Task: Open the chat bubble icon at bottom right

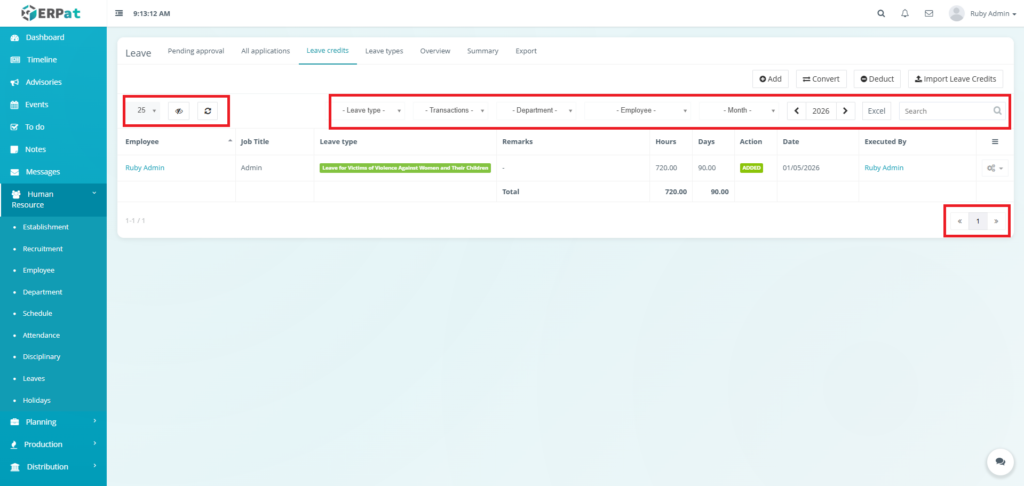Action: click(1000, 462)
